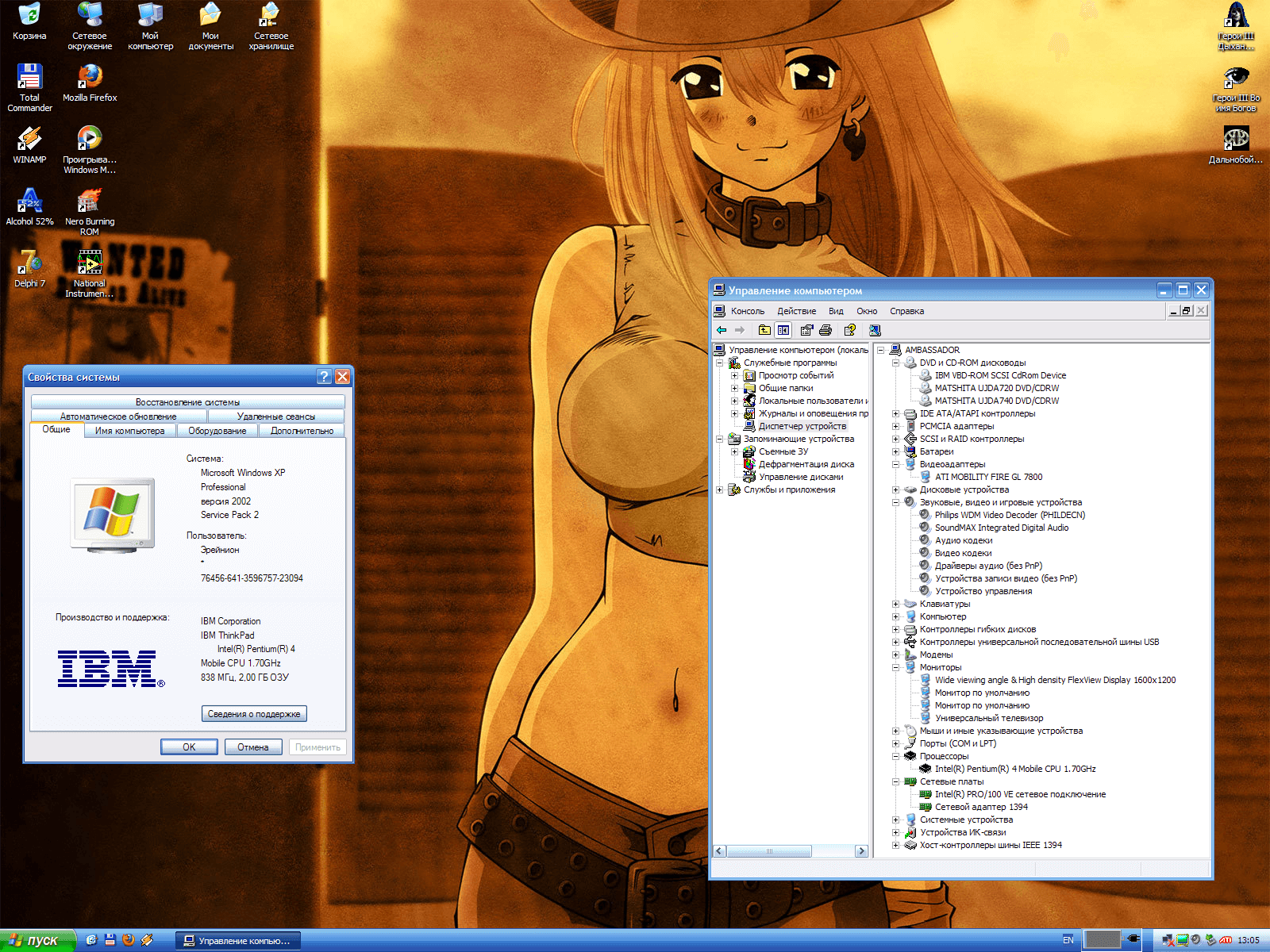The image size is (1270, 952).
Task: Expand the Службы и приложения tree node
Action: [720, 489]
